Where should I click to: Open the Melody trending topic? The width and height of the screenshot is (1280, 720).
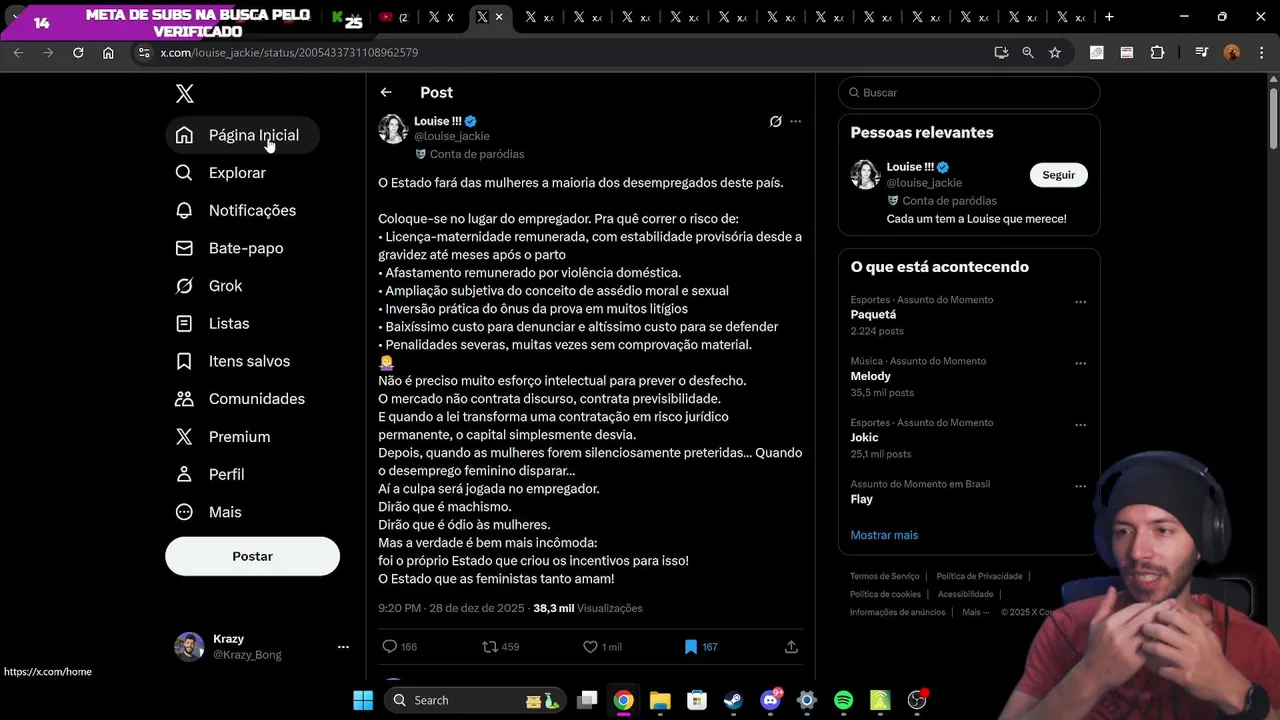pos(870,376)
